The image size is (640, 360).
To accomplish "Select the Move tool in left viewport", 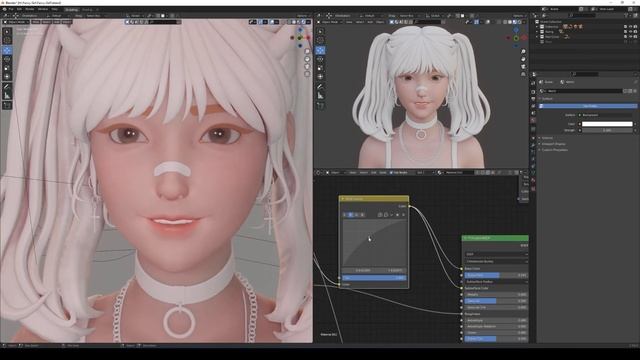I will [x=7, y=50].
